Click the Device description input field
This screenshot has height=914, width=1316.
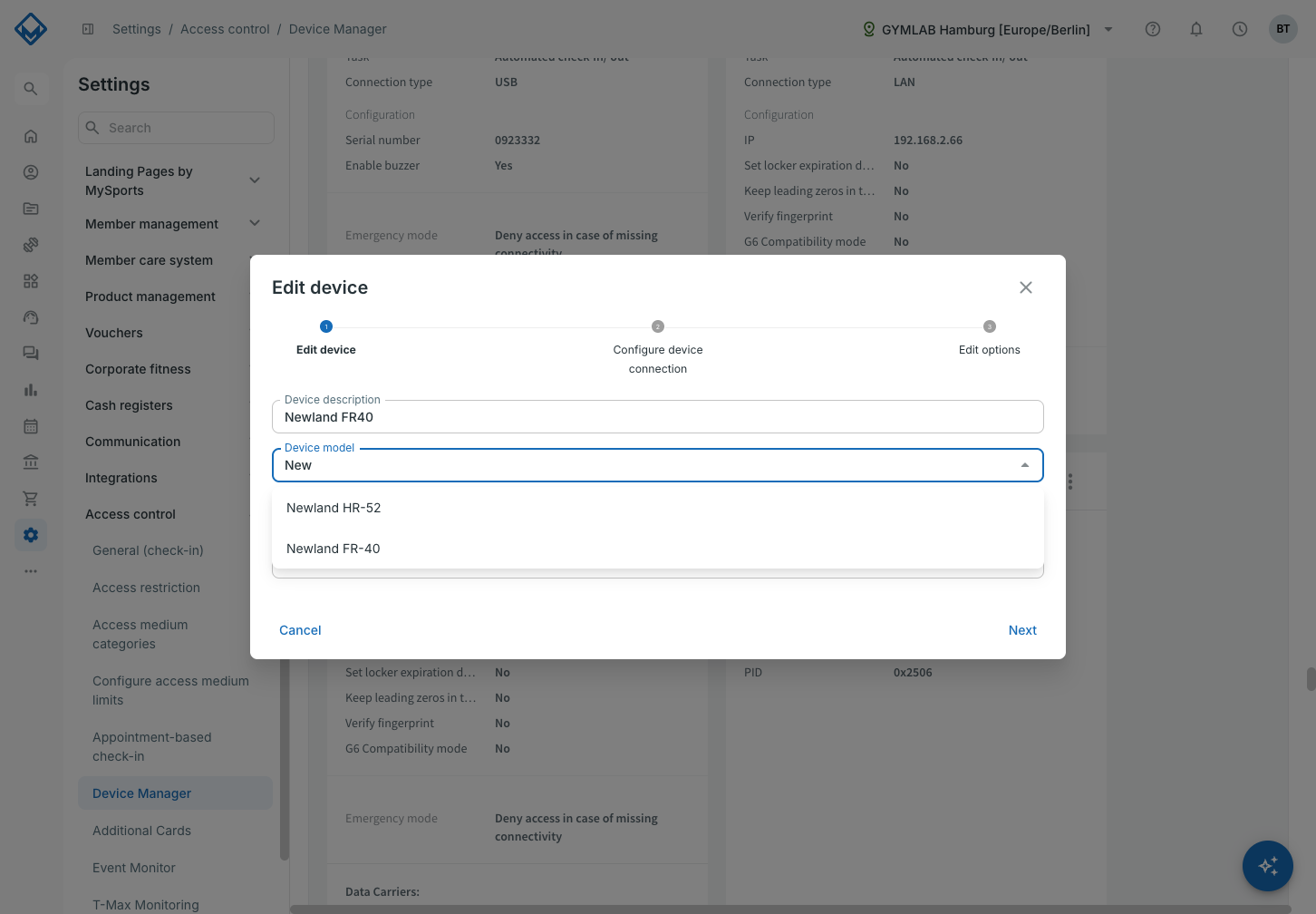(x=658, y=417)
